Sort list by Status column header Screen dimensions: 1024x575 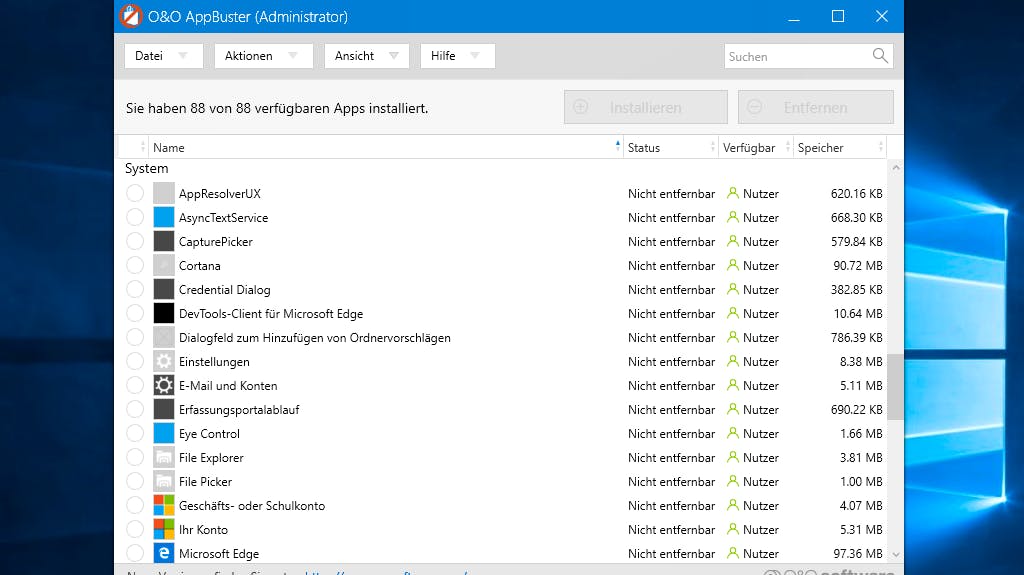coord(670,148)
